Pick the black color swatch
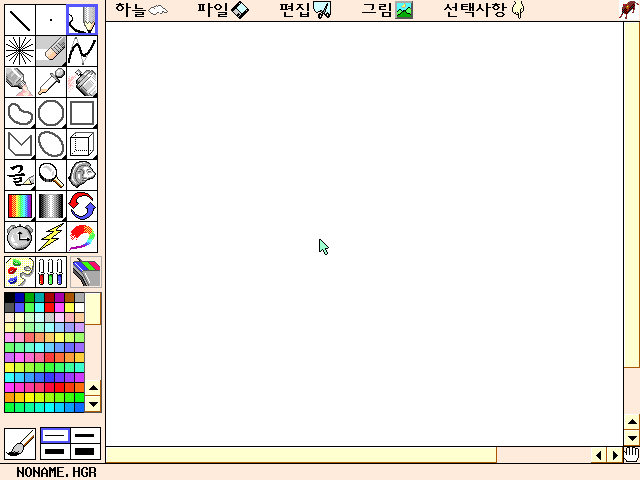Viewport: 640px width, 480px height. [9, 297]
